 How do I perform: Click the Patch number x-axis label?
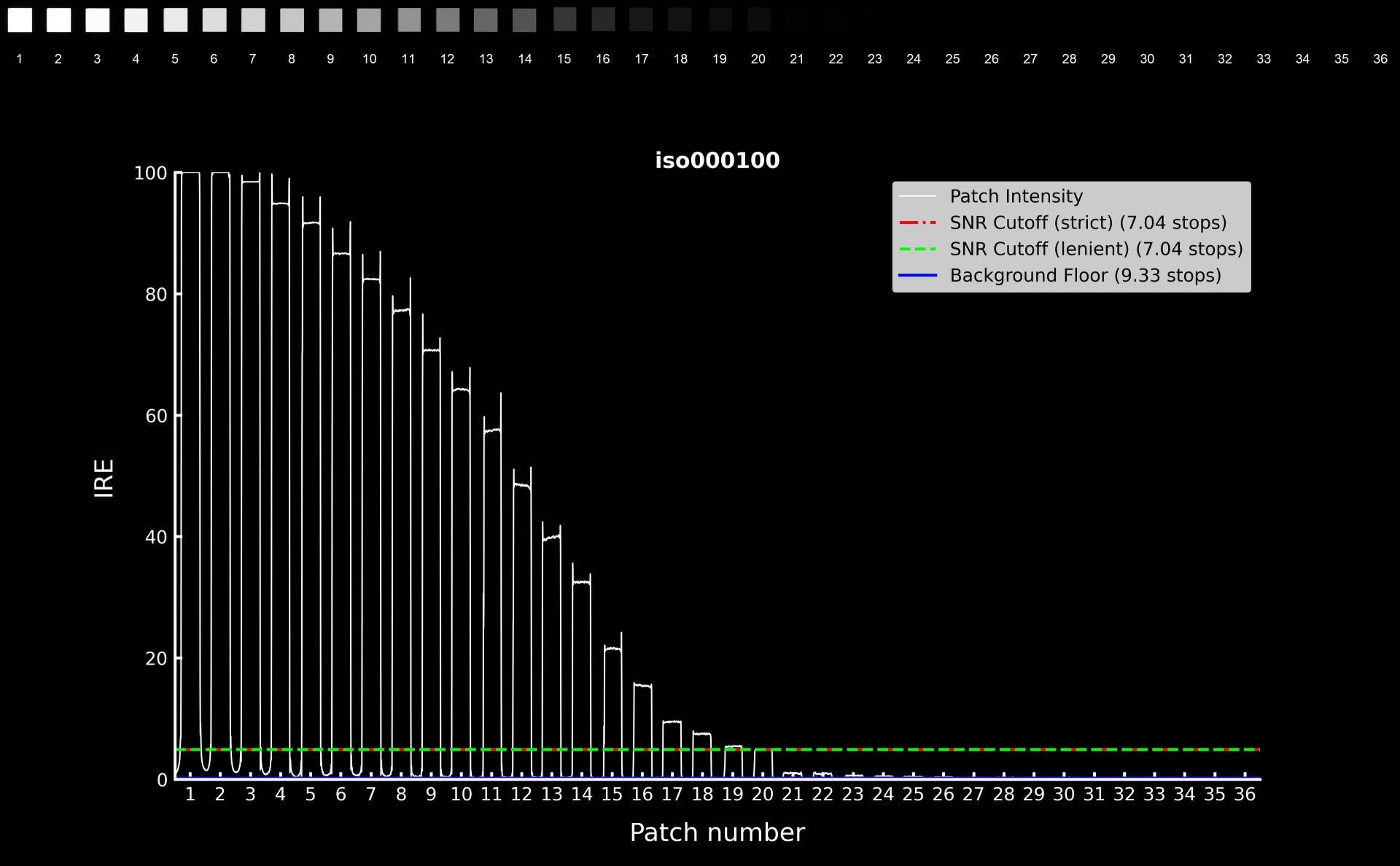[x=717, y=832]
